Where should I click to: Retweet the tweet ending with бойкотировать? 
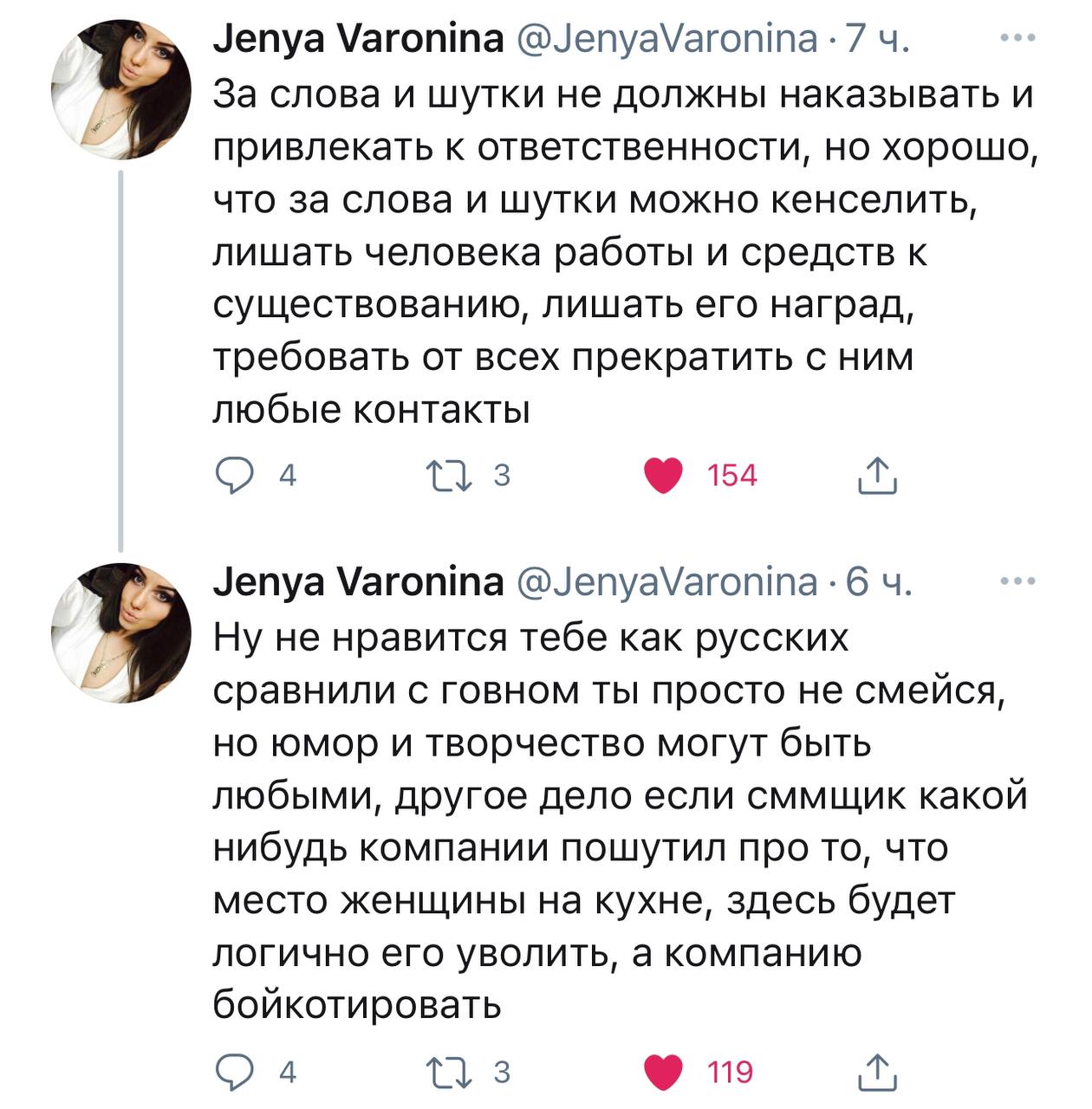[446, 1073]
